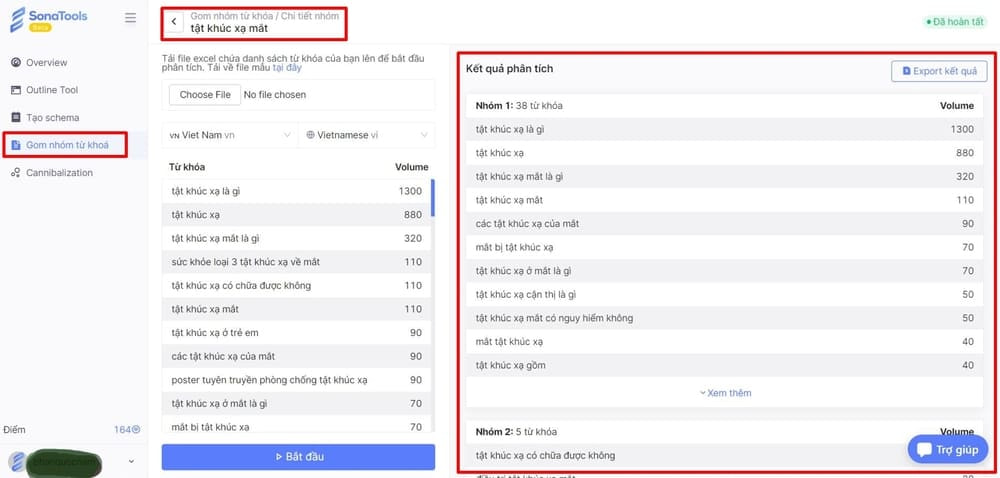Screen dimensions: 1000x478
Task: Open the Cannibalization page
Action: pyautogui.click(x=59, y=173)
